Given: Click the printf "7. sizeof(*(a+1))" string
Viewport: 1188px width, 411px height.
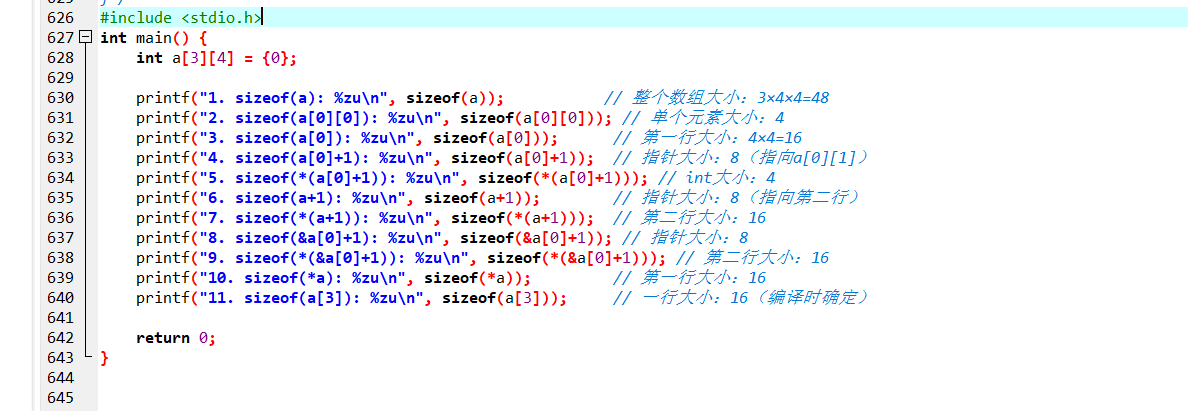Looking at the screenshot, I should (317, 218).
